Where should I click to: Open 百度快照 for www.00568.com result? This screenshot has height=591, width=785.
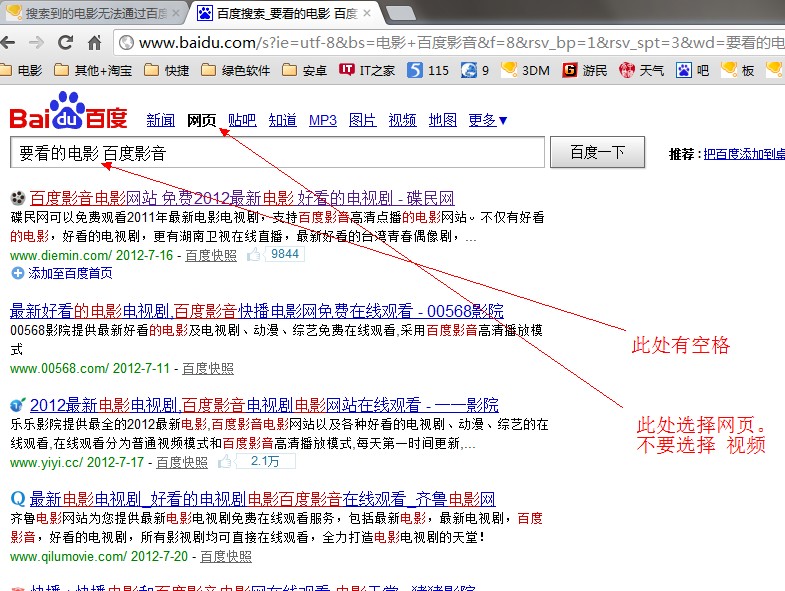point(208,369)
